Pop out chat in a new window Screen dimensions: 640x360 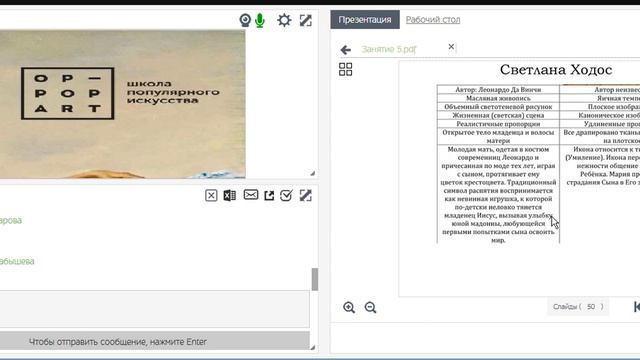pos(269,196)
